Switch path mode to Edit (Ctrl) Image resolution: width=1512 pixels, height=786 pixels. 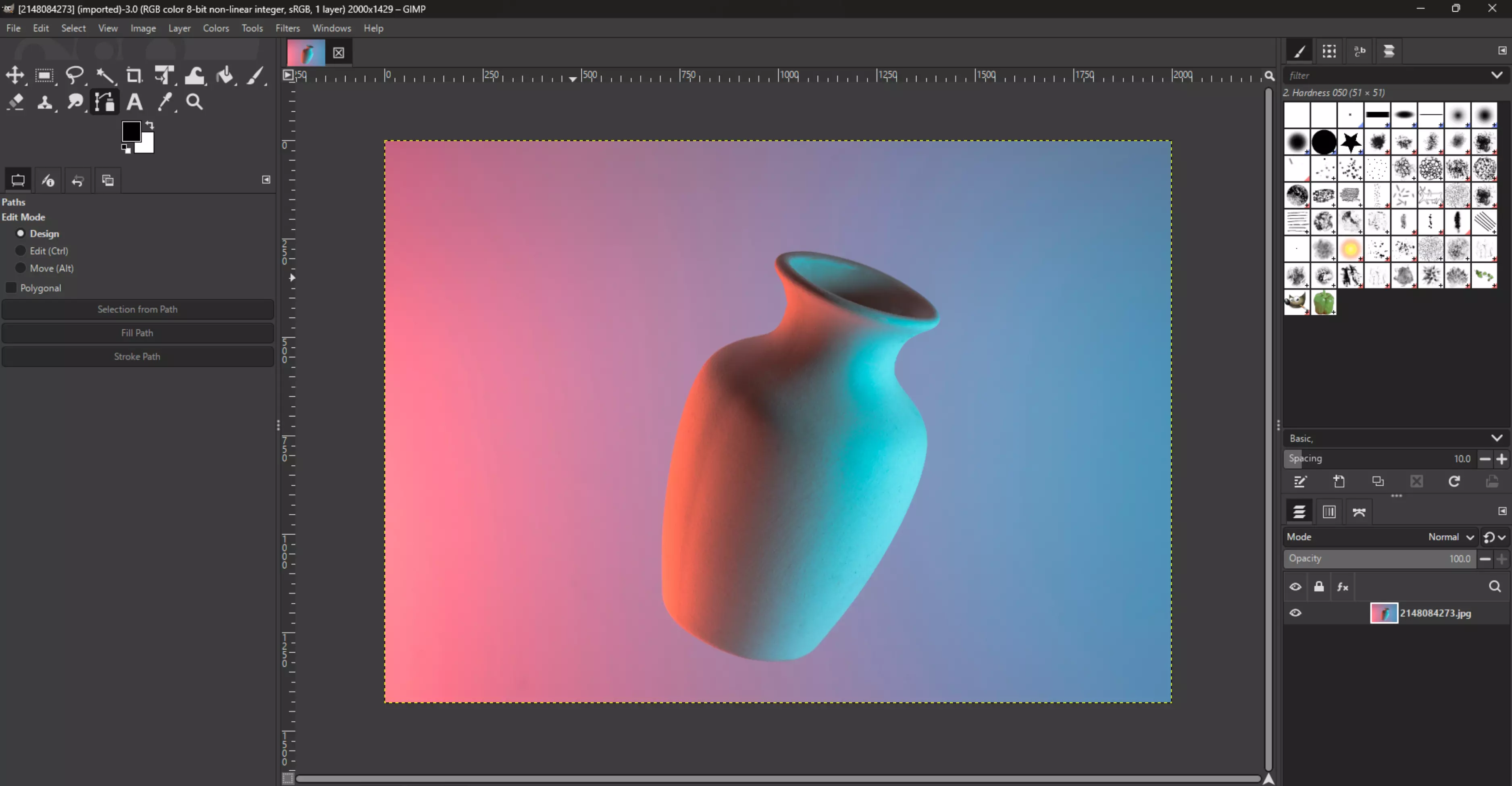pos(21,250)
